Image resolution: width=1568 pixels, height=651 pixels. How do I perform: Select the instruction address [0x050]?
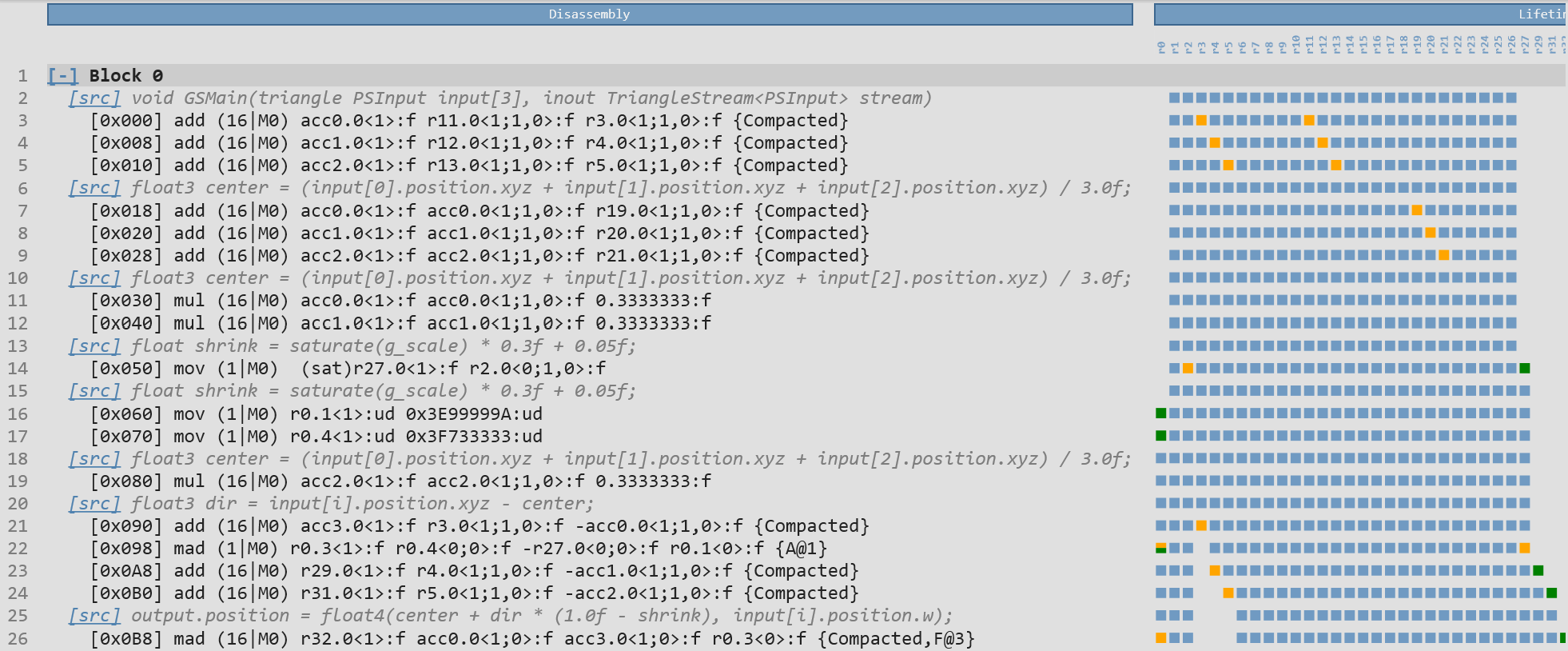126,369
